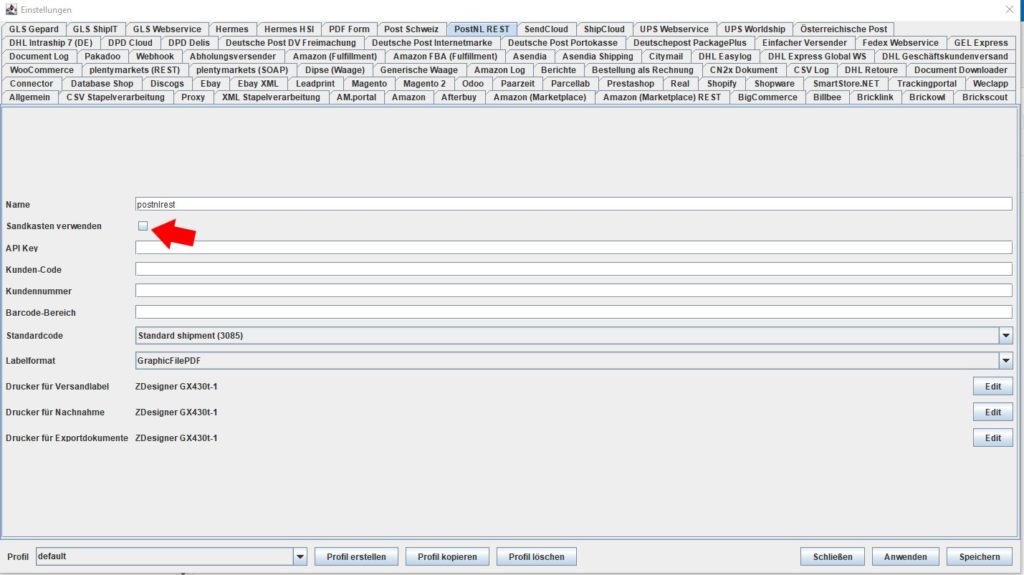
Task: Open the Labelformat dropdown arrow
Action: (1005, 361)
